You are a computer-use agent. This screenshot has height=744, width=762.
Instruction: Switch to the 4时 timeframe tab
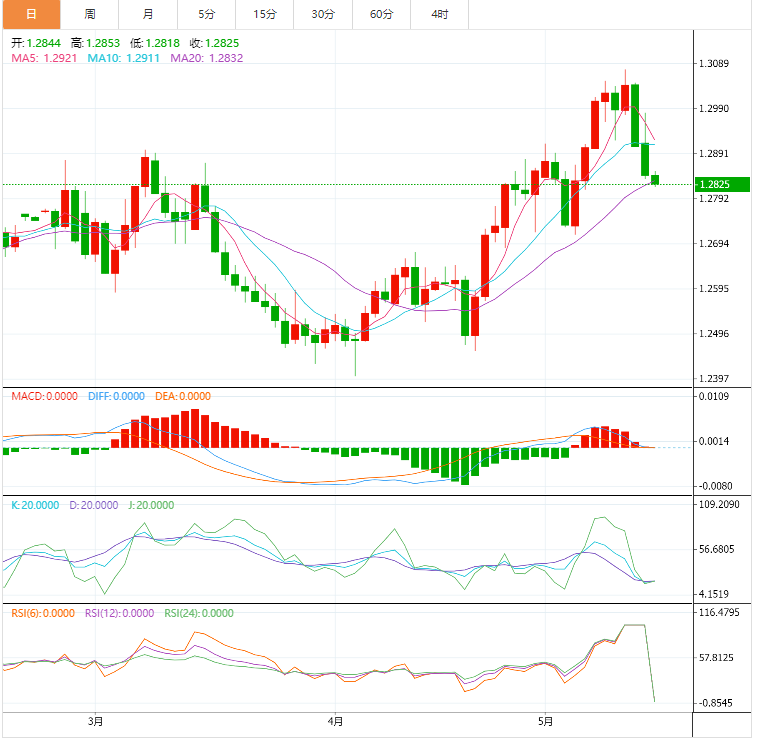click(440, 14)
